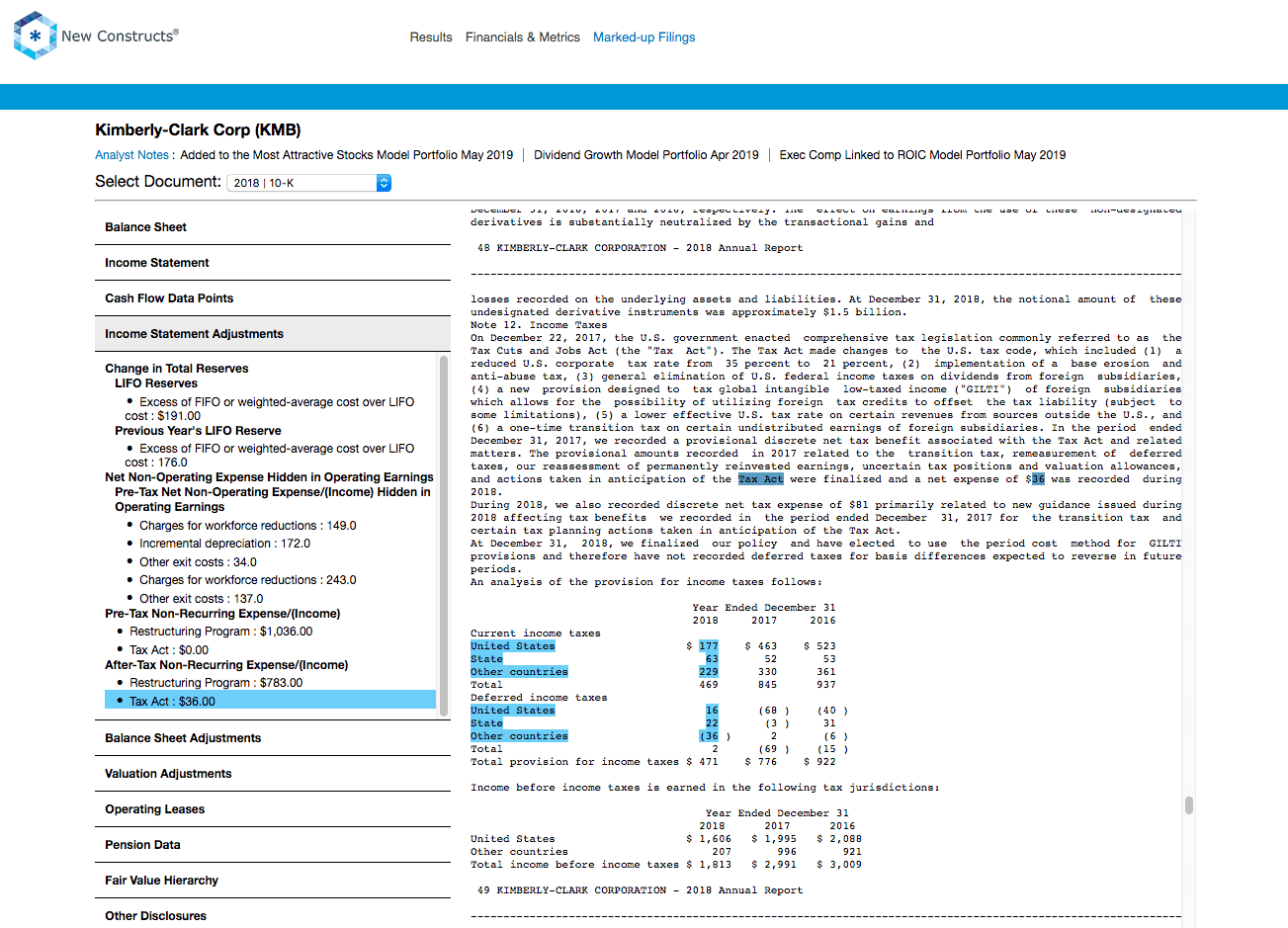Viewport: 1288px width, 928px height.
Task: Select Charges for workforce reductions : 243.0
Action: pyautogui.click(x=247, y=580)
